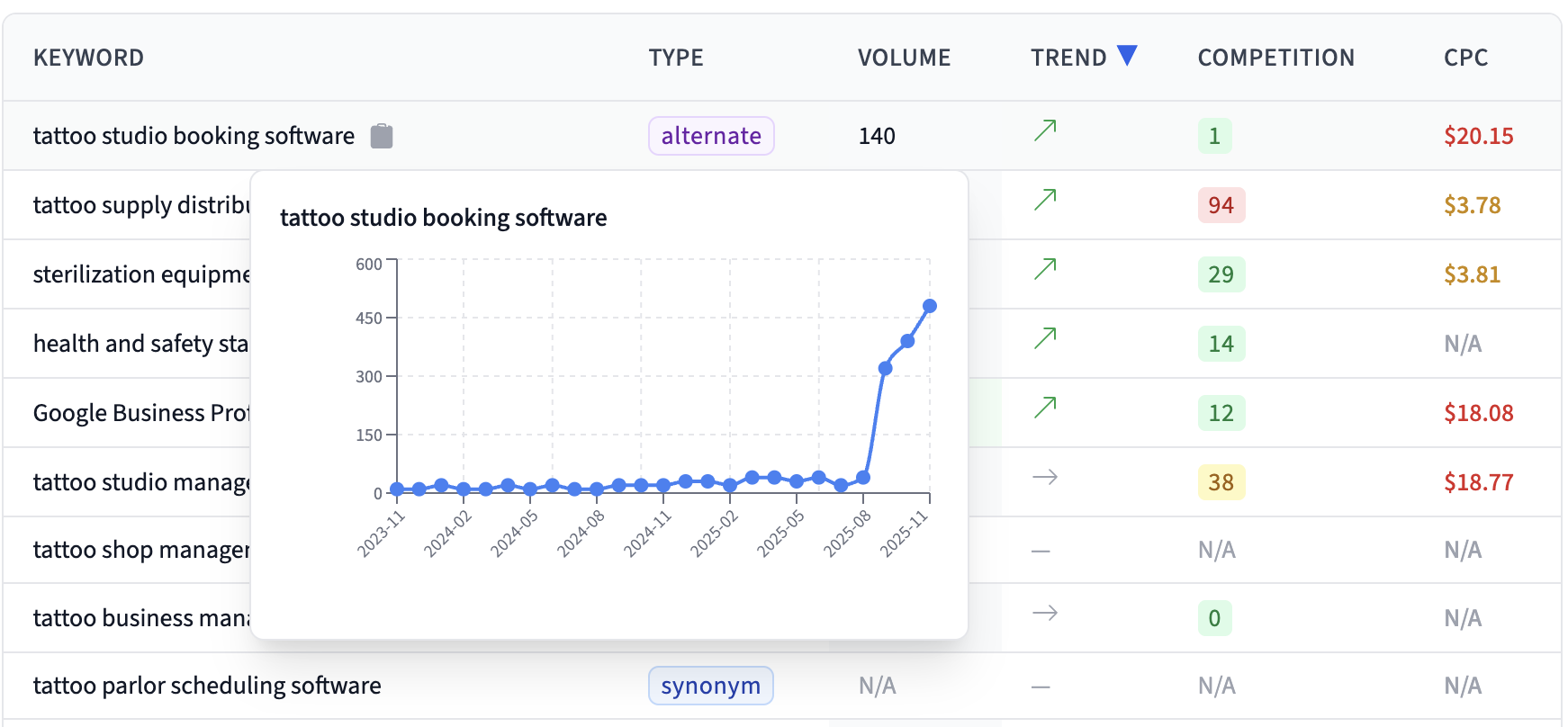Screen dimensions: 1568x727
Task: Click the flat trend arrow beside competition 38
Action: (x=1045, y=477)
